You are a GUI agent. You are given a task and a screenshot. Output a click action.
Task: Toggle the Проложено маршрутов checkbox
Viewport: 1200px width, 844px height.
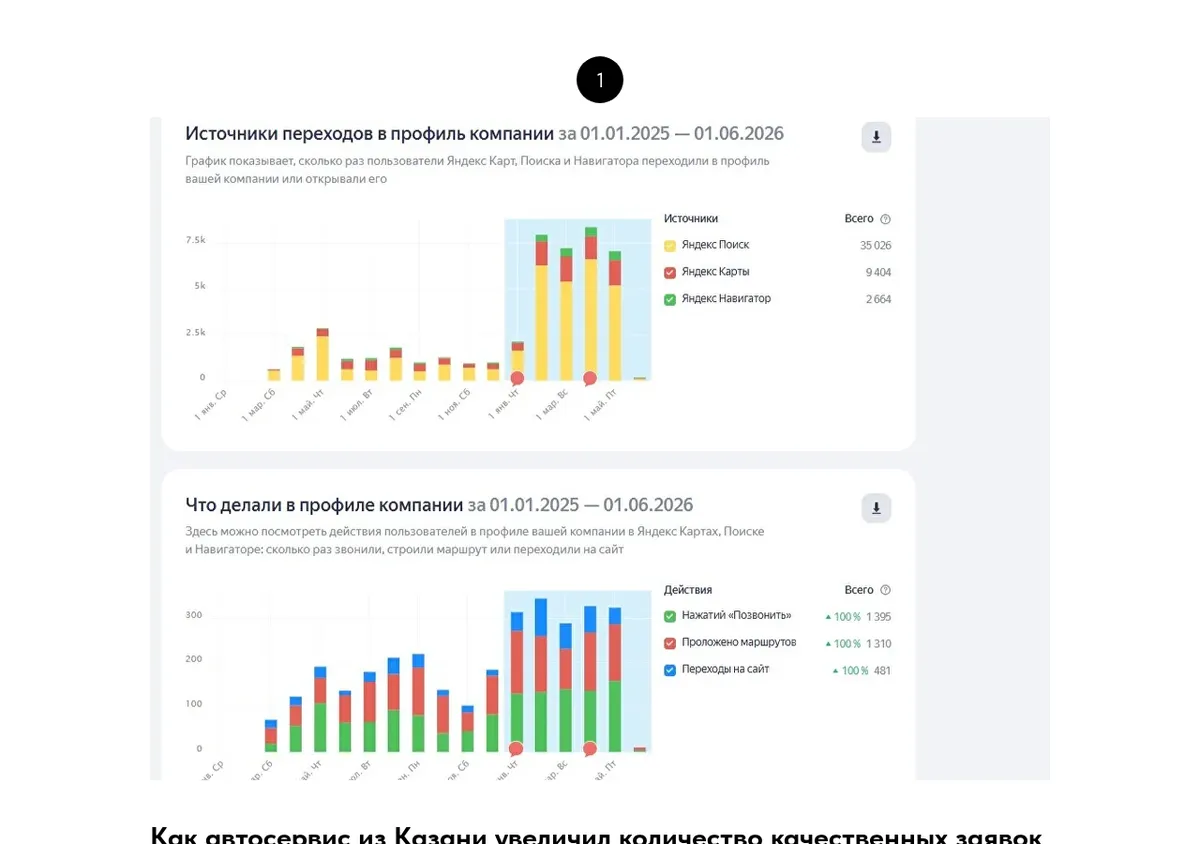coord(670,643)
